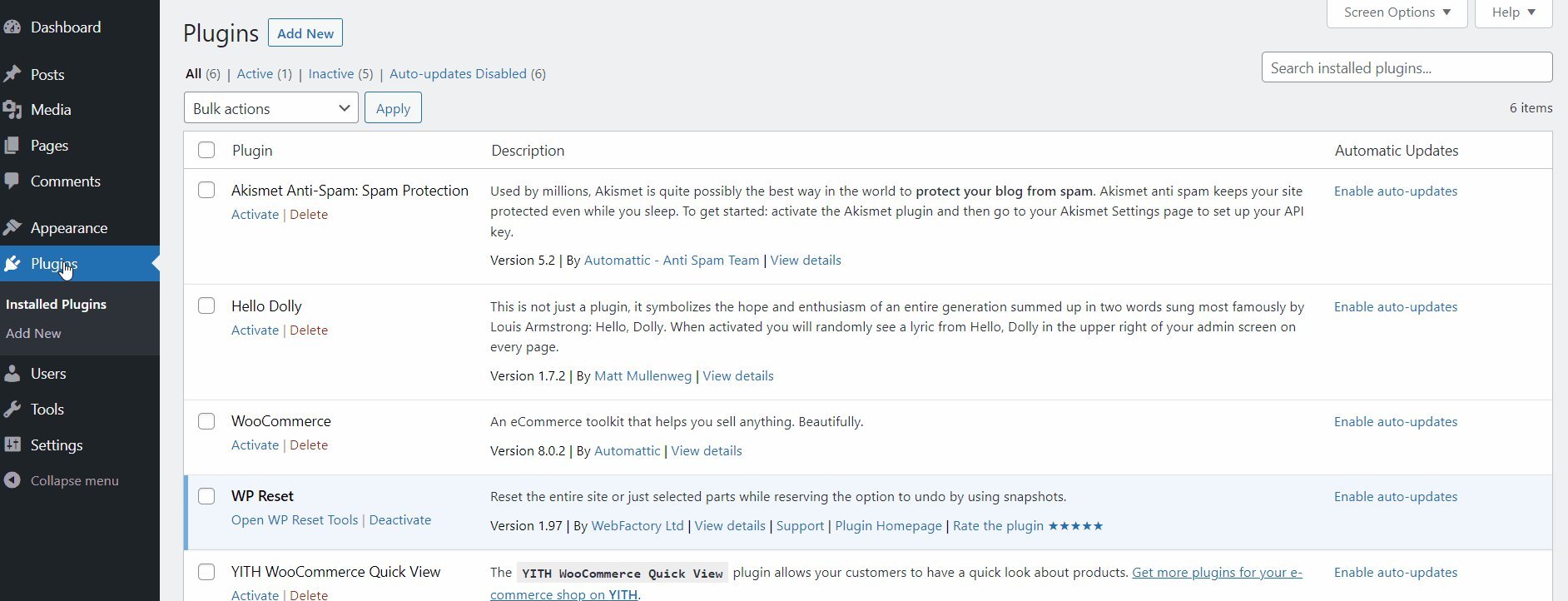Open the WP Reset Plugin Homepage link
The height and width of the screenshot is (601, 1568).
[888, 526]
